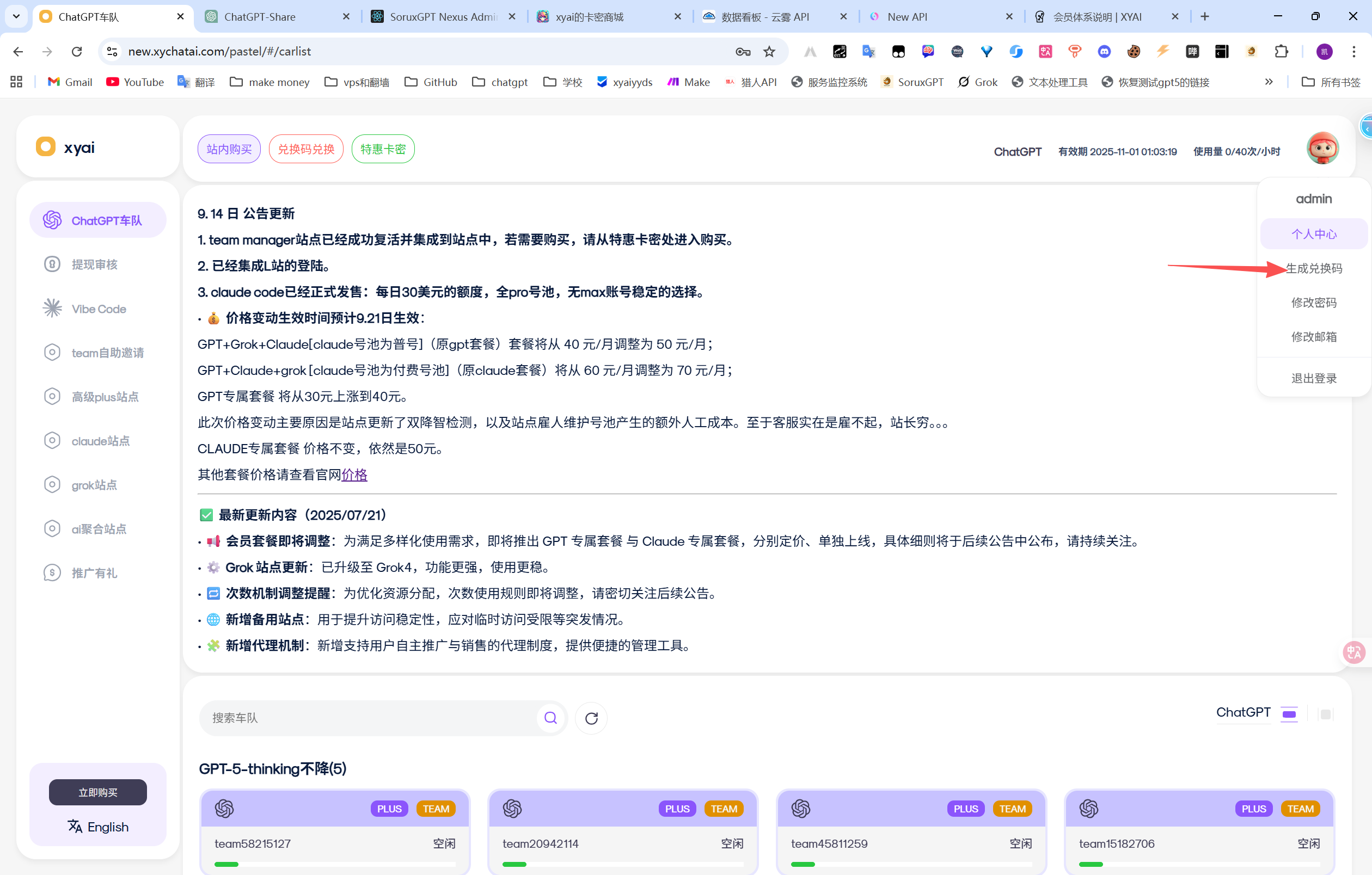Open the browser tab search dropdown arrow
This screenshot has width=1372, height=875.
tap(16, 16)
